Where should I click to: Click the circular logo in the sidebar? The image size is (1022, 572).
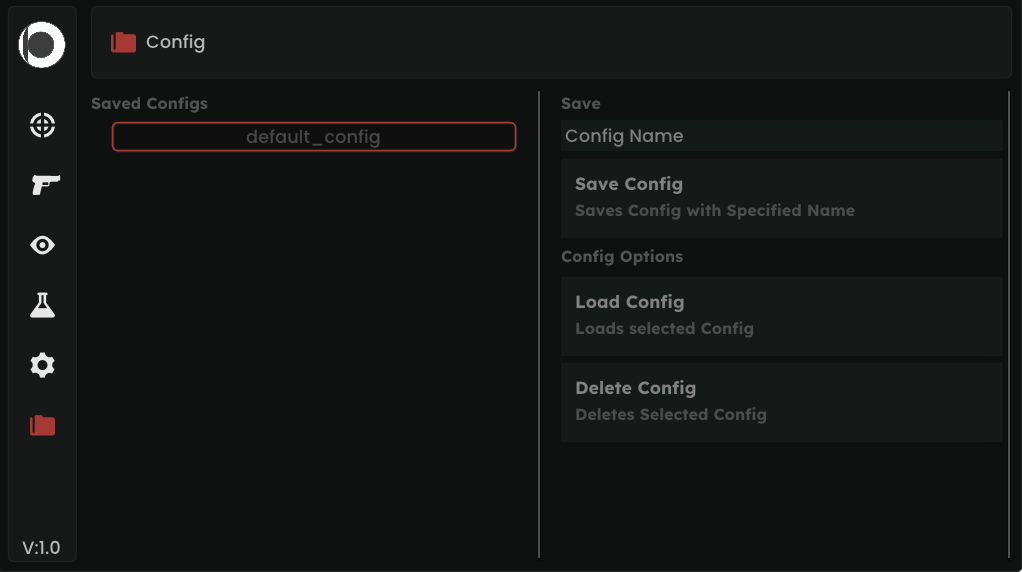(x=42, y=46)
